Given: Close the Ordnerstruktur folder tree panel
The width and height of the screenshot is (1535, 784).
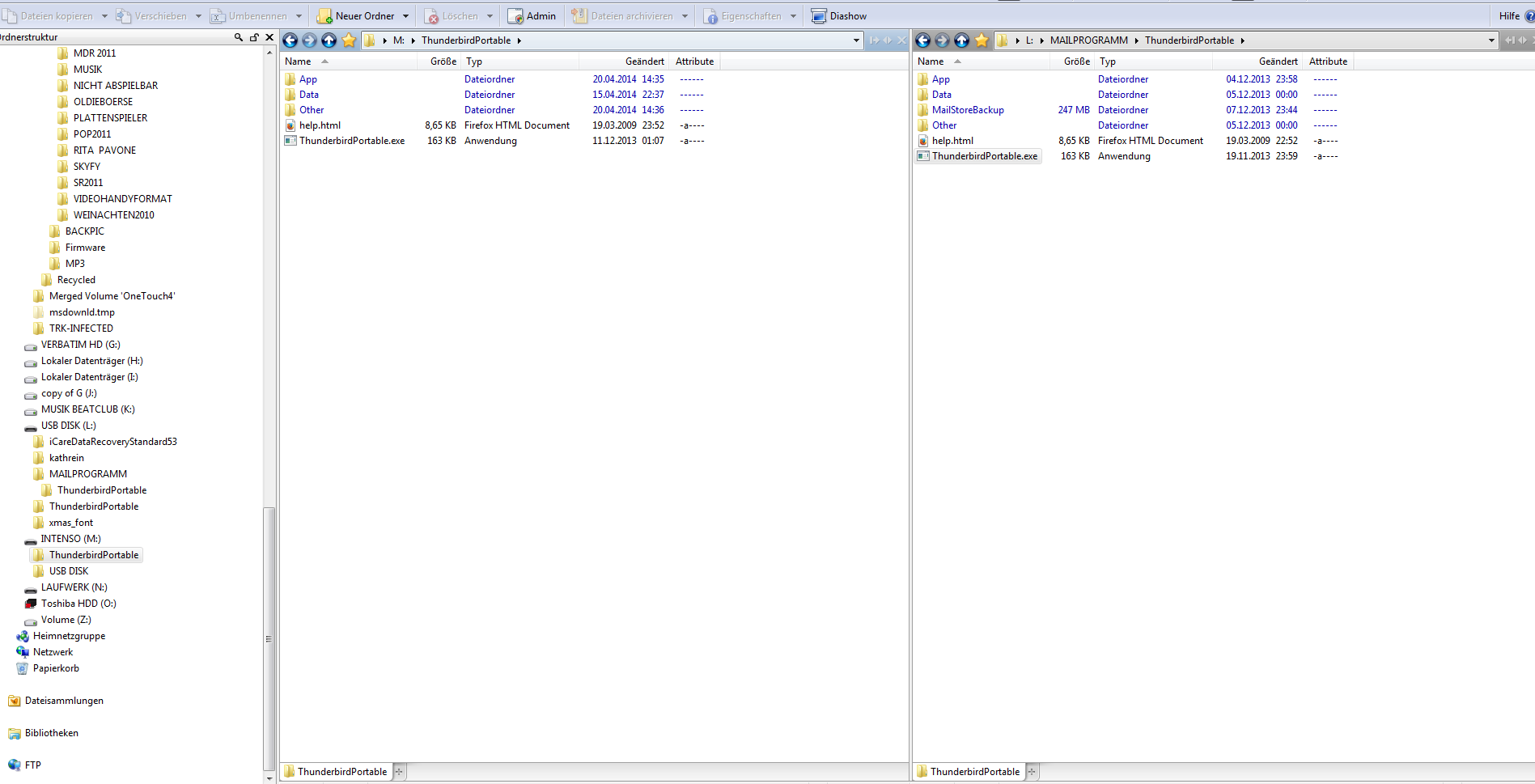Looking at the screenshot, I should tap(269, 37).
